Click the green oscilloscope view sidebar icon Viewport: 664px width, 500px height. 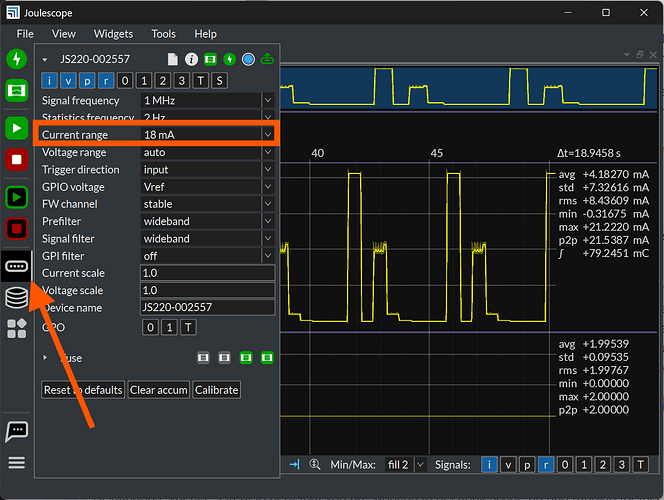point(17,91)
